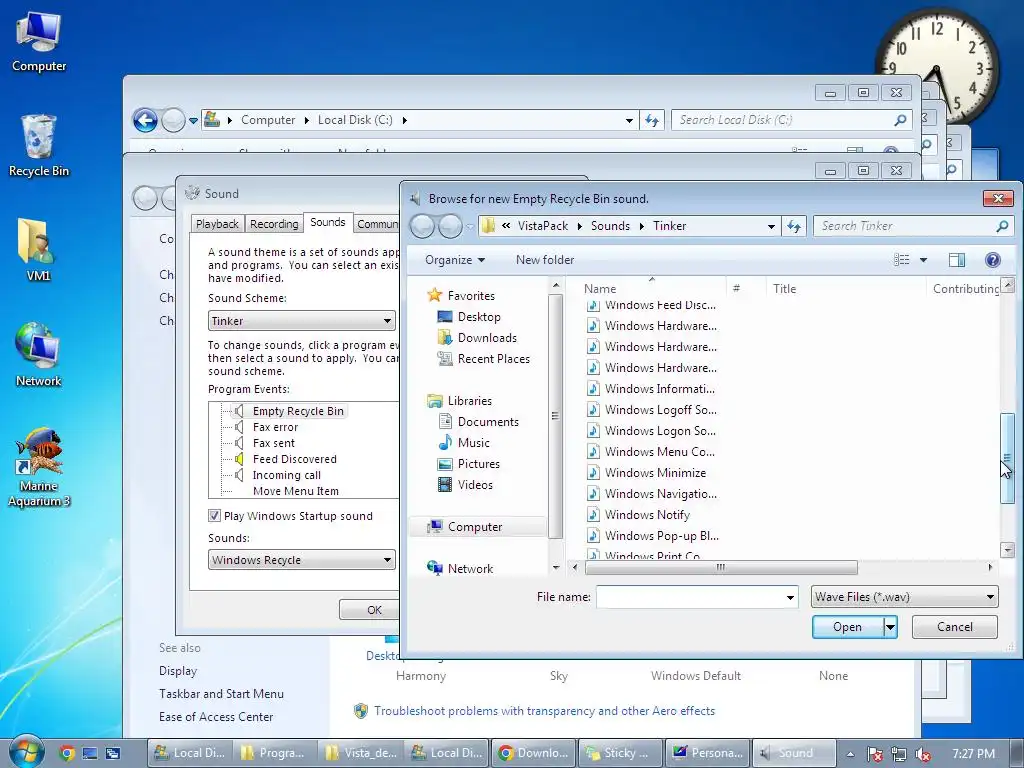Click the Windows Start orb
The width and height of the screenshot is (1024, 768).
26,752
